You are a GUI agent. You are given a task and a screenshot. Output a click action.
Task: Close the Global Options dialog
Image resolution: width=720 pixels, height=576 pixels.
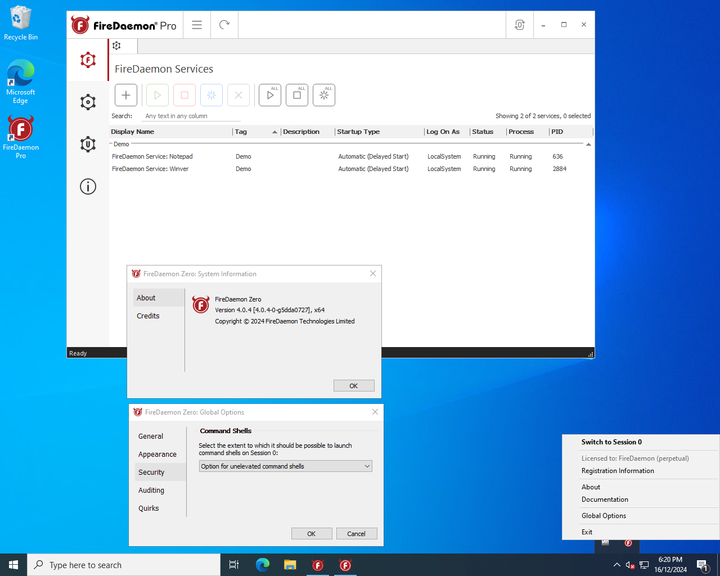coord(375,412)
